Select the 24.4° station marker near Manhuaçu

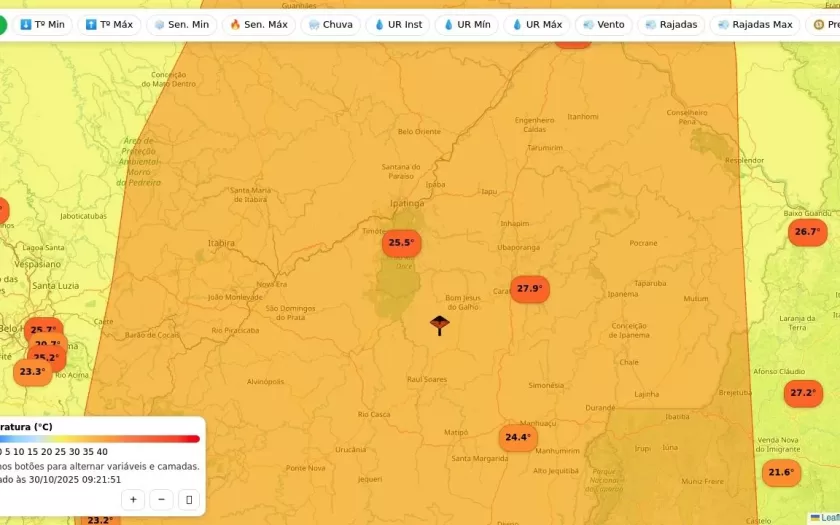click(x=517, y=437)
